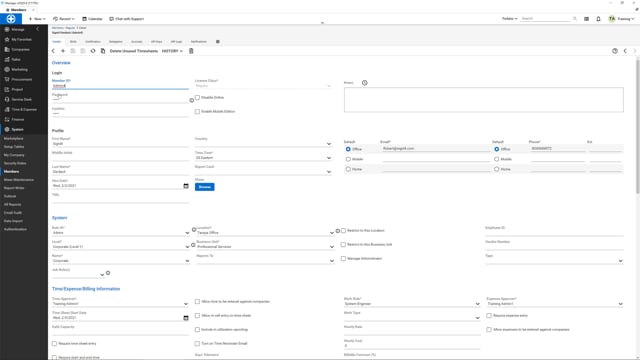The image size is (640, 360).
Task: Switch to the Delegation tab
Action: coord(116,42)
